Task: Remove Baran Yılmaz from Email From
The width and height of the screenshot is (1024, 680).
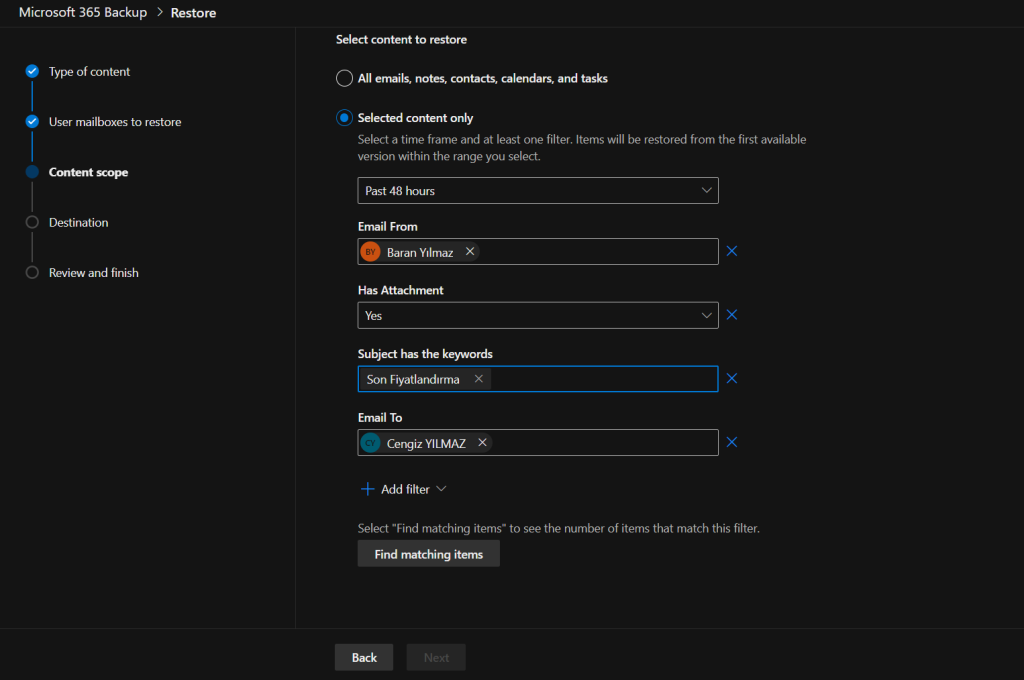Action: pyautogui.click(x=470, y=252)
